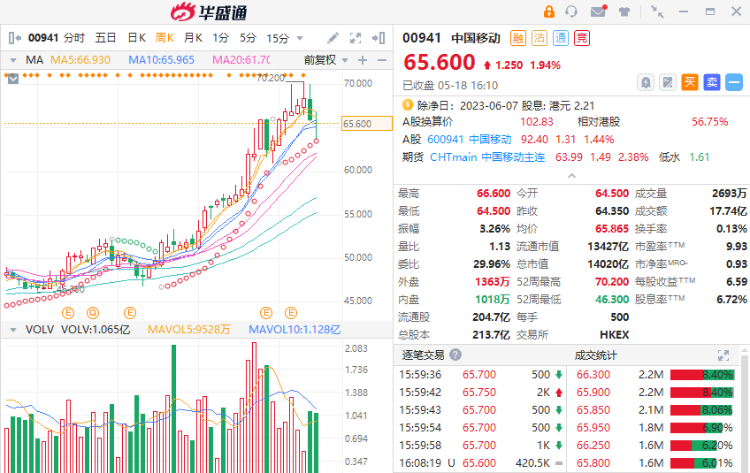Open the skin theme shirt icon
This screenshot has height=473, width=750.
[624, 12]
